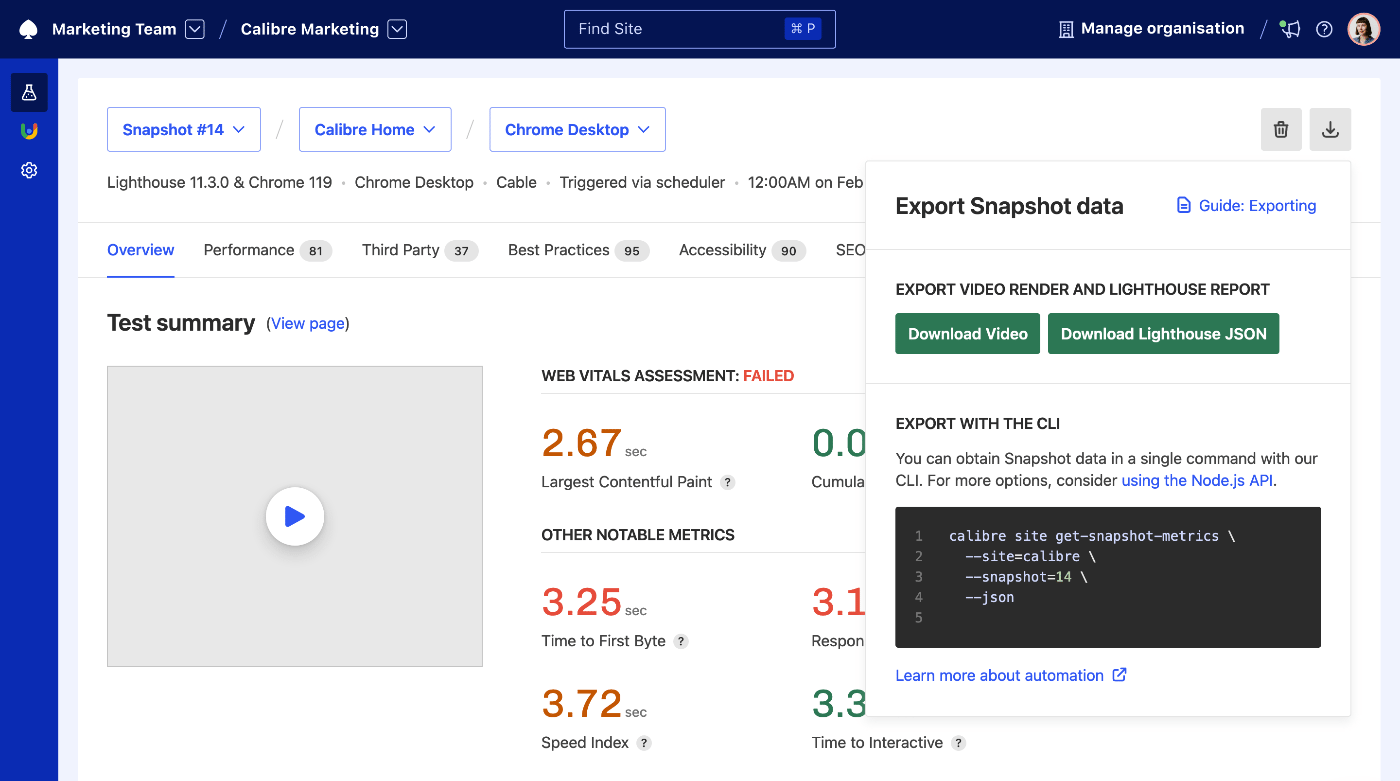
Task: Click the trash icon to delete the snapshot
Action: [1281, 129]
